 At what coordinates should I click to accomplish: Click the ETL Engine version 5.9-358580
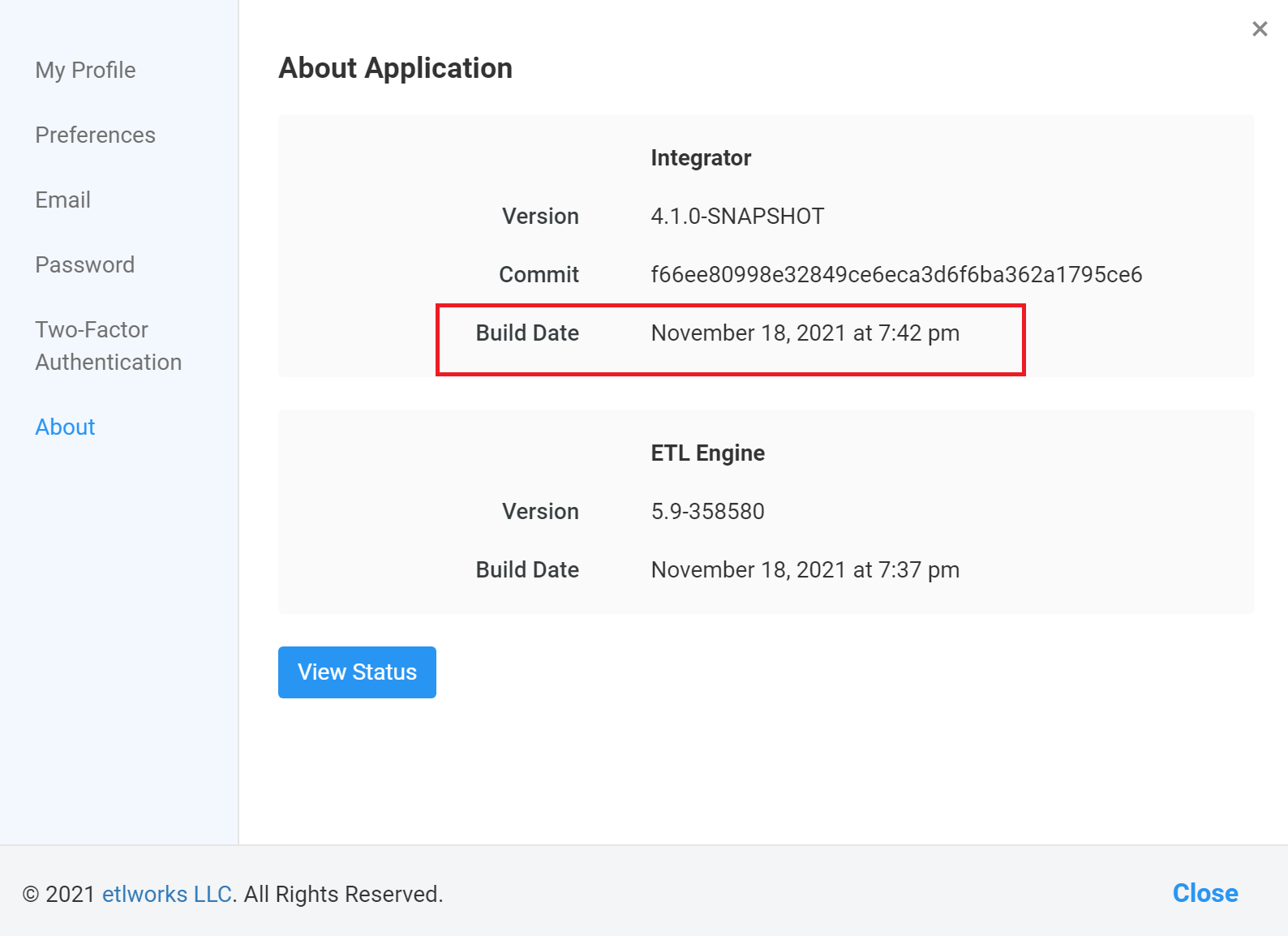tap(707, 512)
